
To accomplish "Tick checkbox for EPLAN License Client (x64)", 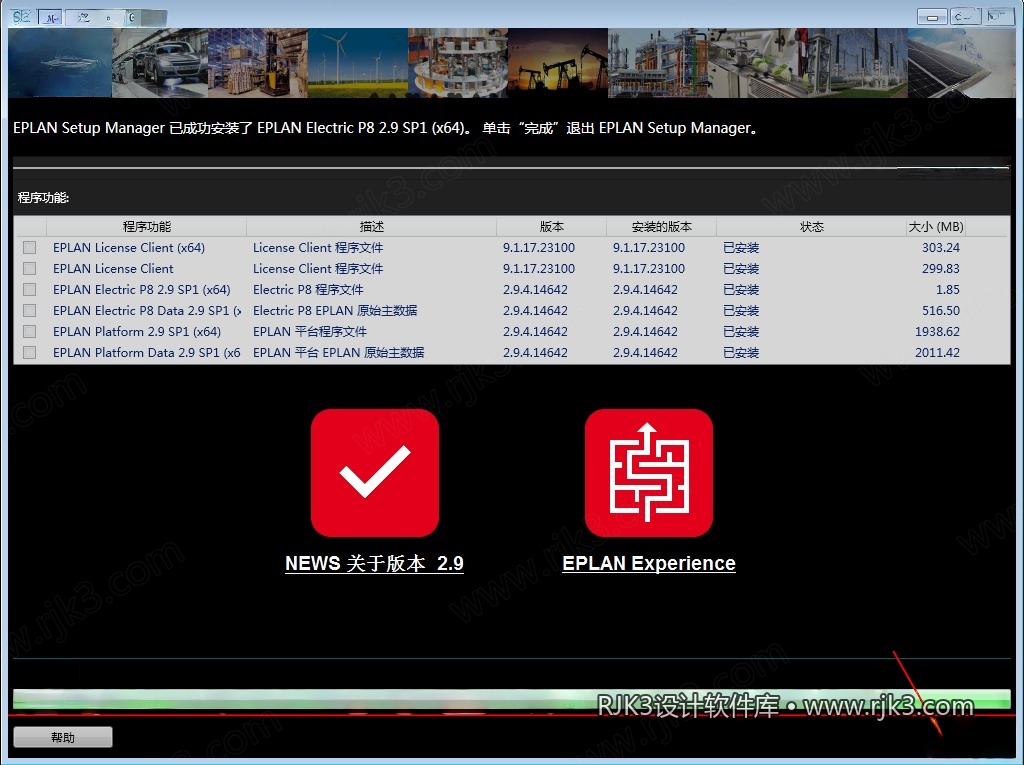I will pos(29,248).
